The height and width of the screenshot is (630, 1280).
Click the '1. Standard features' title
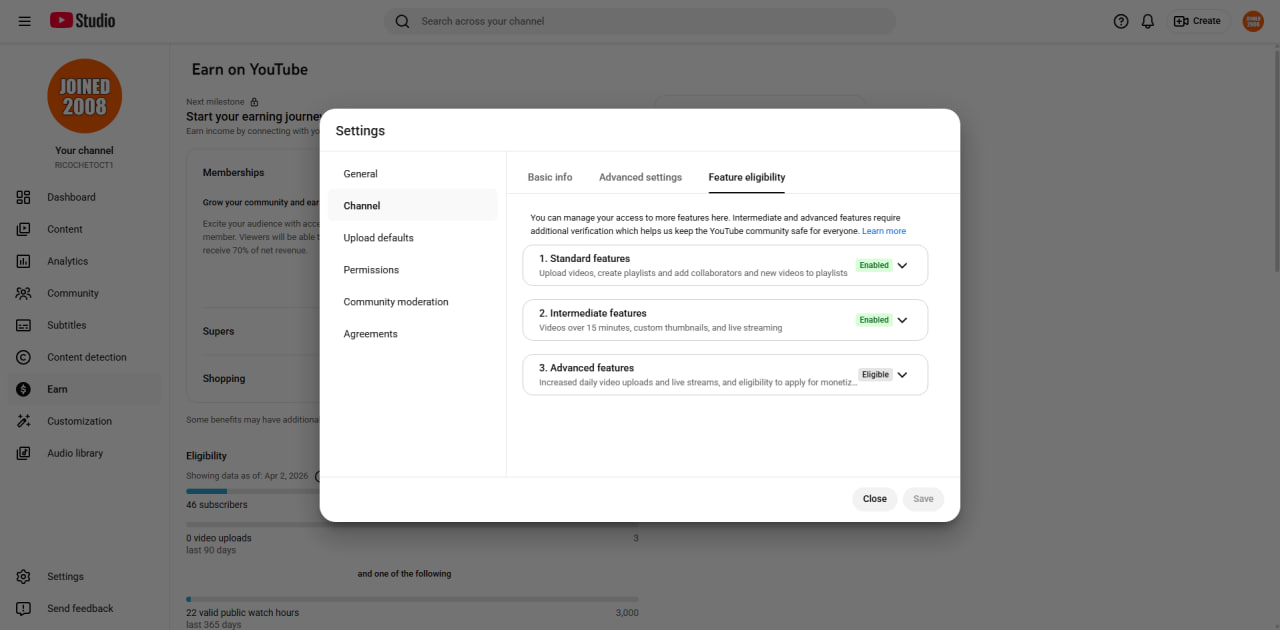584,259
